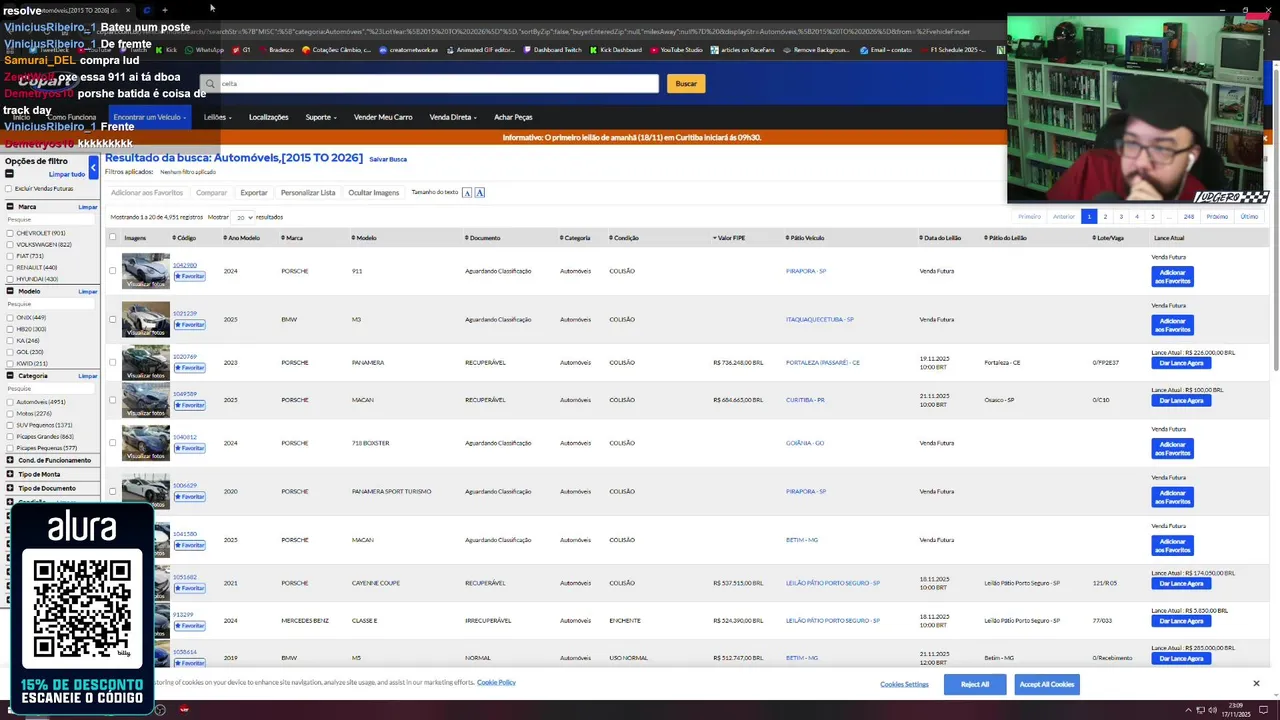Go to results page 2
Viewport: 1280px width, 720px height.
tap(1105, 216)
